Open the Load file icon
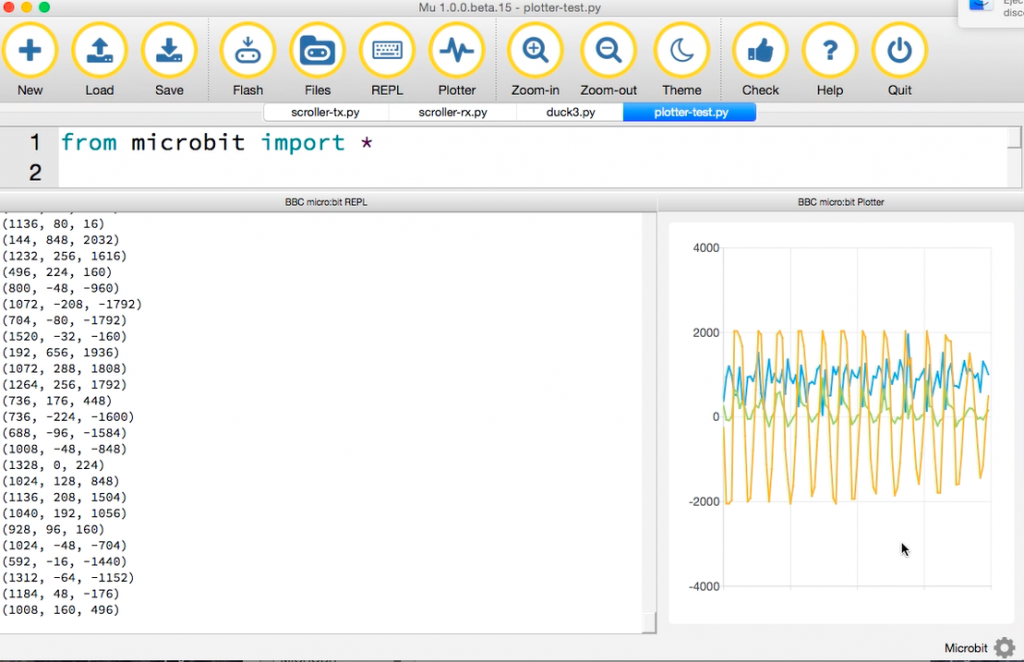1024x662 pixels. [99, 51]
